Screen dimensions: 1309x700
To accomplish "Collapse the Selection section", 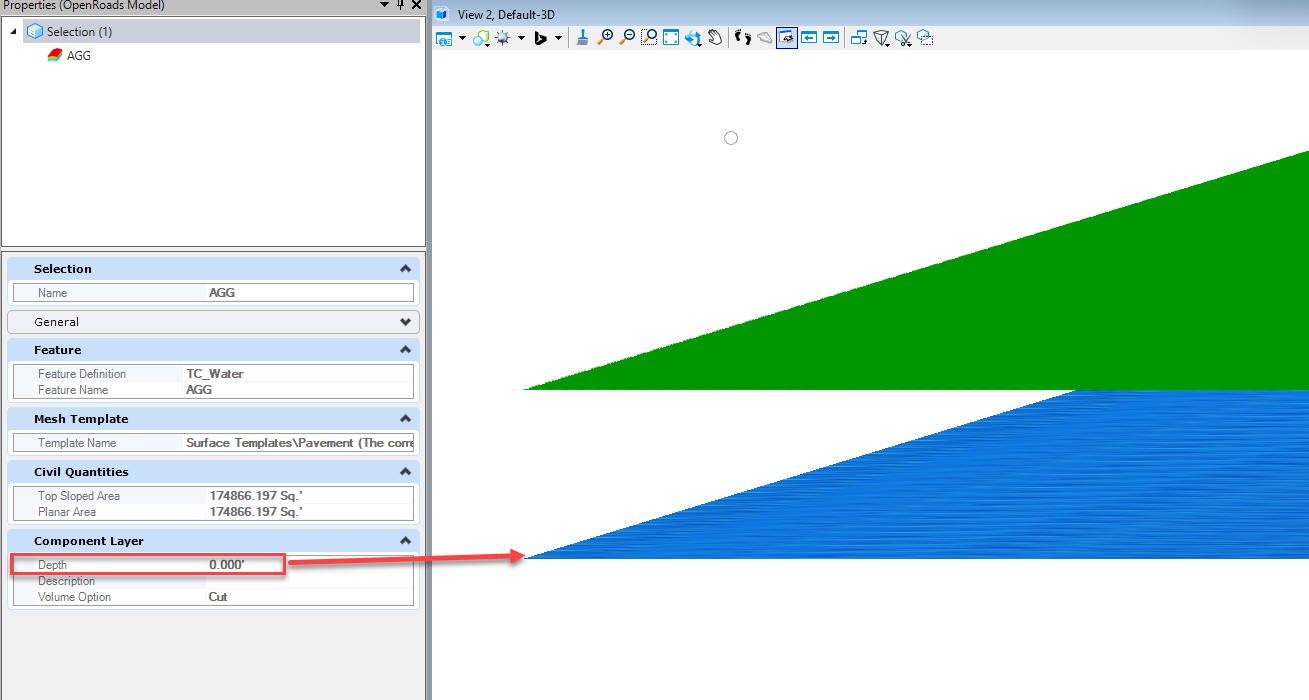I will pyautogui.click(x=405, y=269).
